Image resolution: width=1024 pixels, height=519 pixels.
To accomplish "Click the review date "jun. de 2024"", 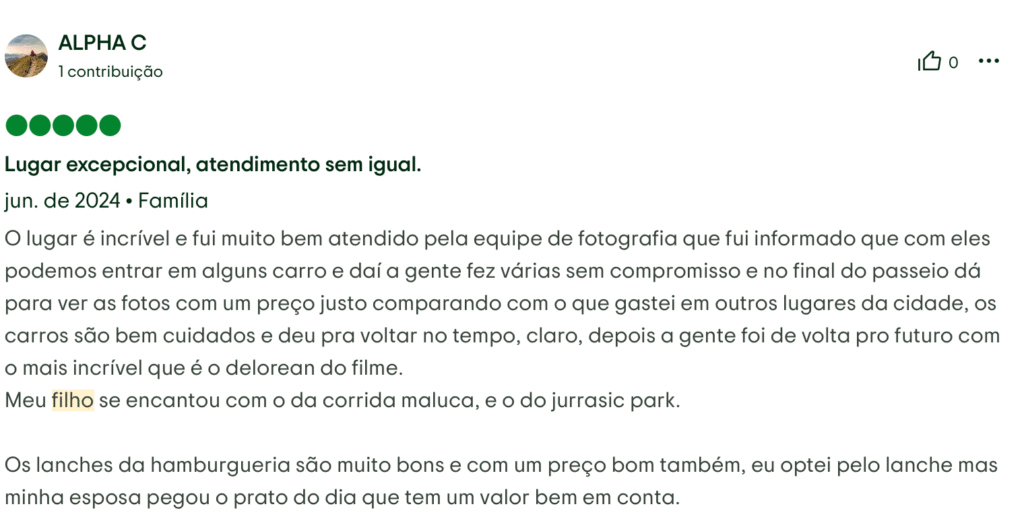I will pos(62,201).
